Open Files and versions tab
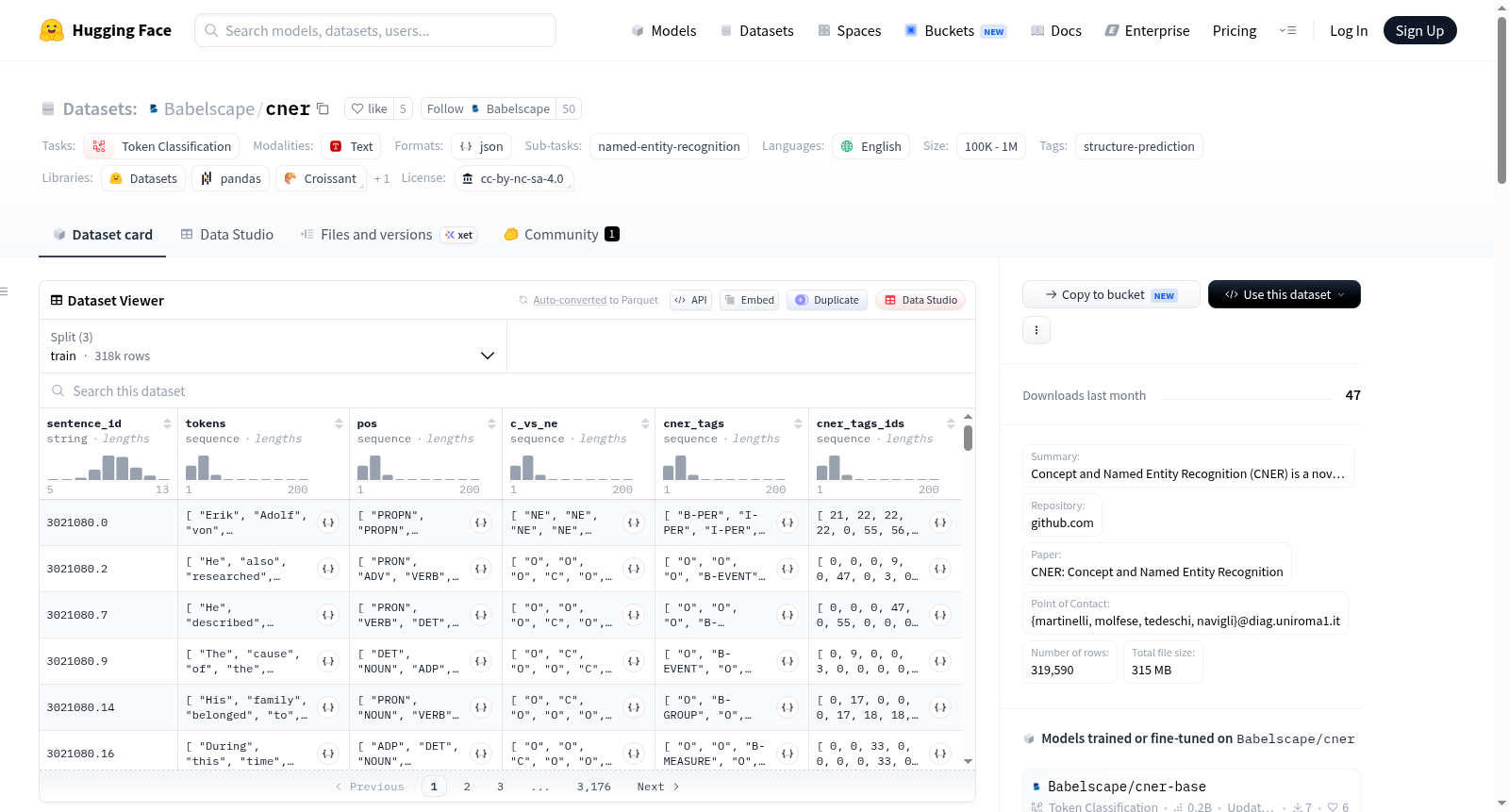This screenshot has height=812, width=1509. (389, 234)
